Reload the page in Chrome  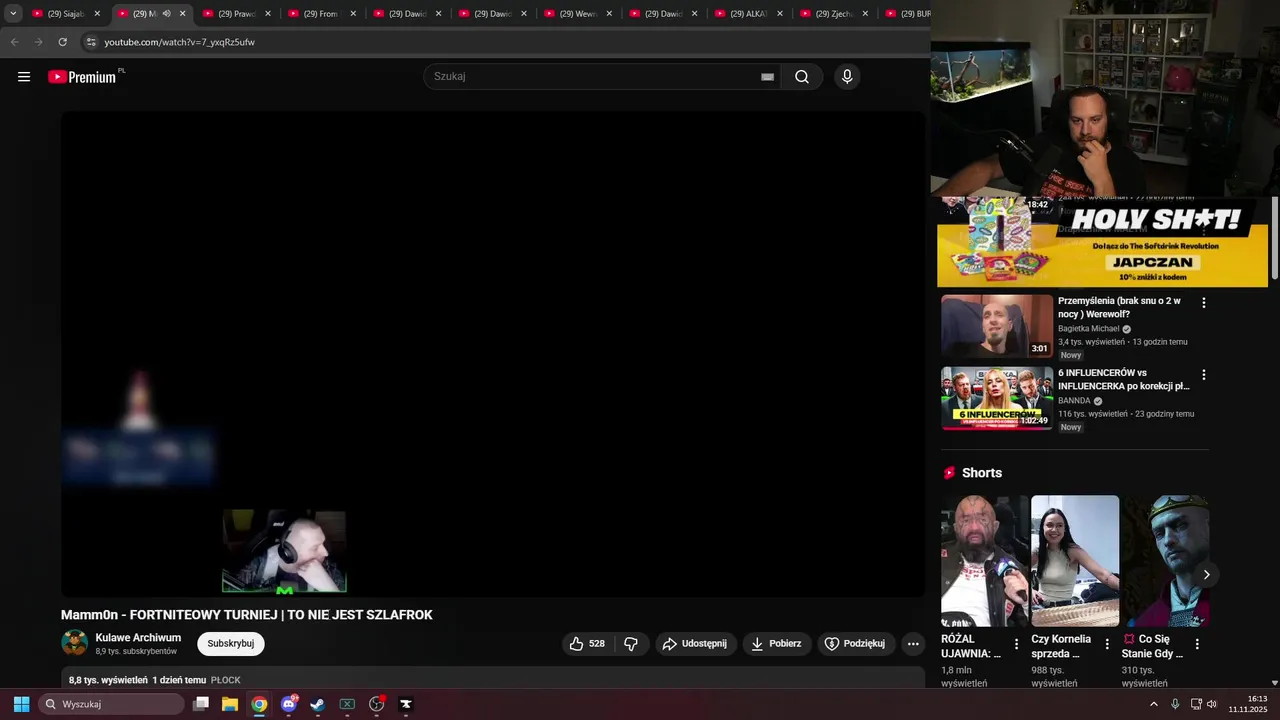62,42
